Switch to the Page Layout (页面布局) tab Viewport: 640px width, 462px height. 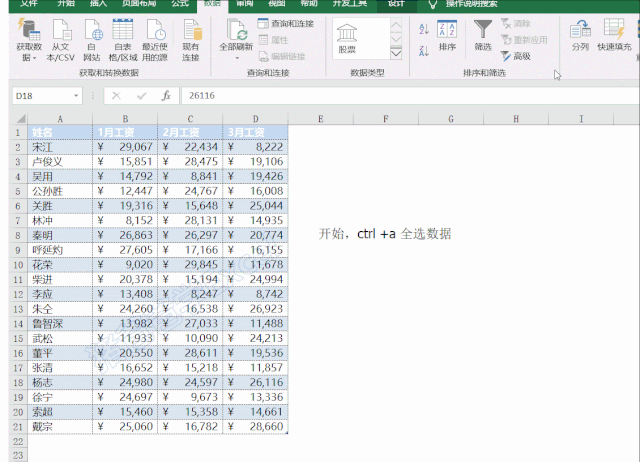click(x=139, y=4)
